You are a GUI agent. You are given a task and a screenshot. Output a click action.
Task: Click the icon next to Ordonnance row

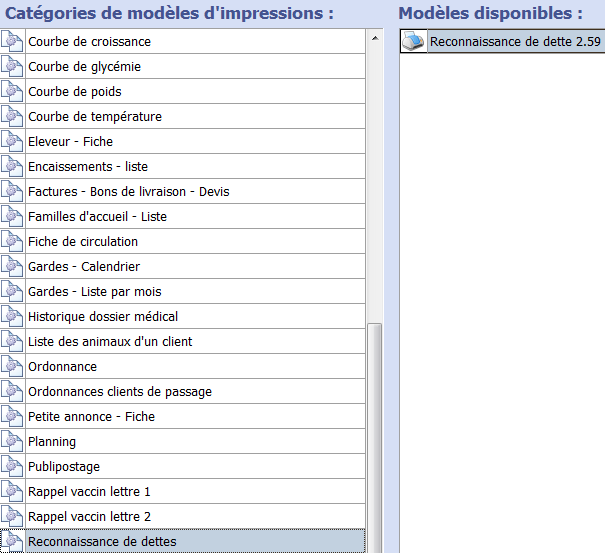point(12,366)
